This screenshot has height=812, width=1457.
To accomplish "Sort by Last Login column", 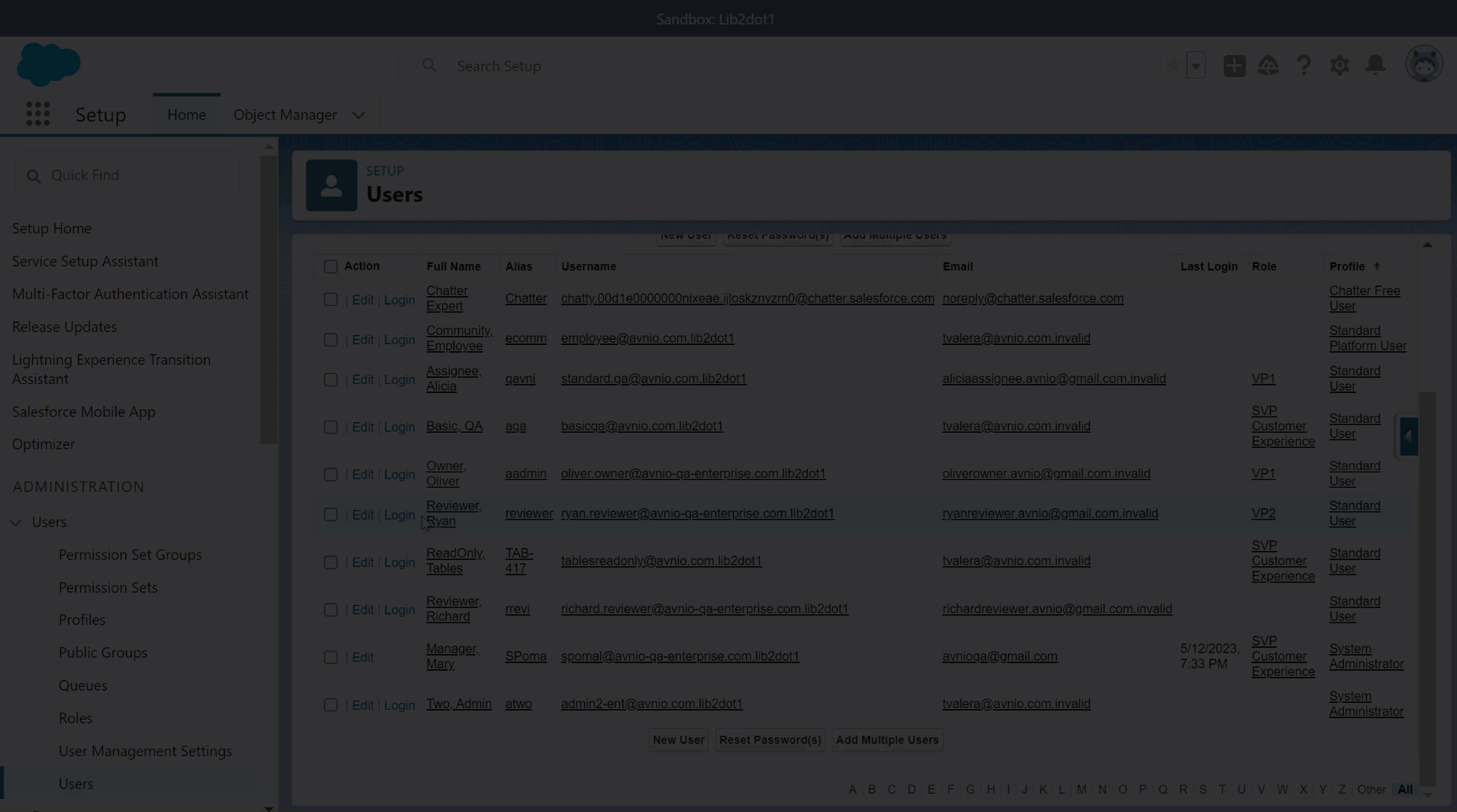I will 1209,266.
